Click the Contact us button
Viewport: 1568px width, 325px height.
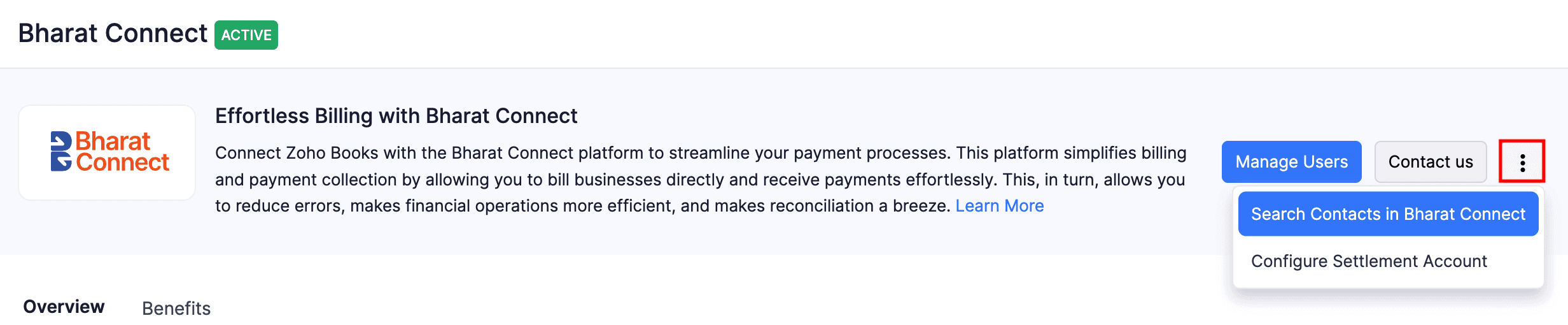pyautogui.click(x=1430, y=162)
